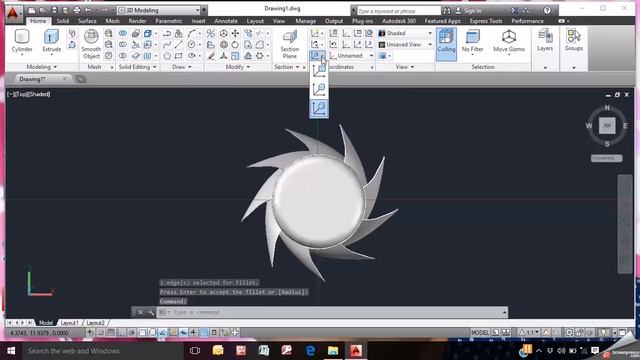Click the annotation scale 1:1 dropdown
640x360 pixels.
[x=529, y=333]
